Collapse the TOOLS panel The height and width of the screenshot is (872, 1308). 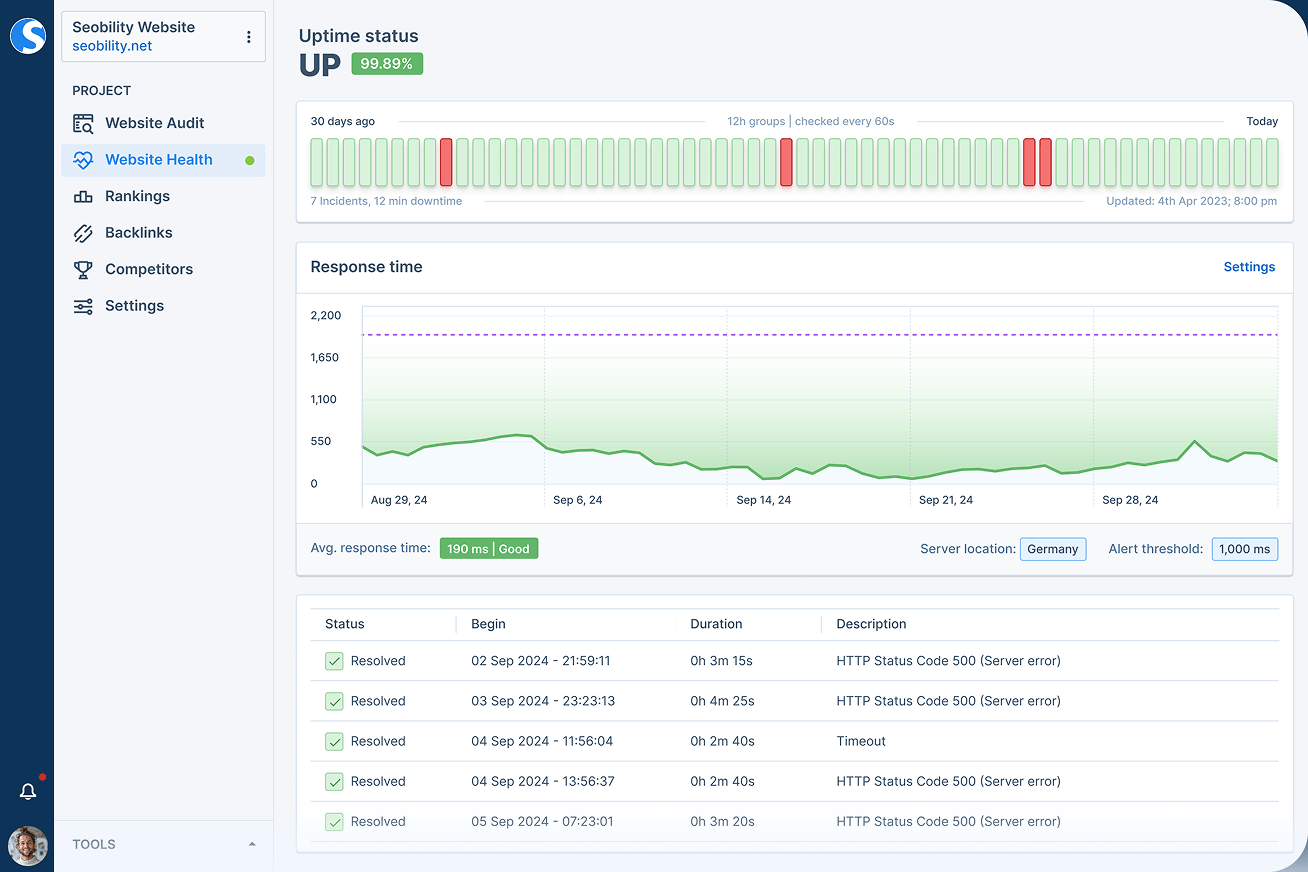coord(252,844)
